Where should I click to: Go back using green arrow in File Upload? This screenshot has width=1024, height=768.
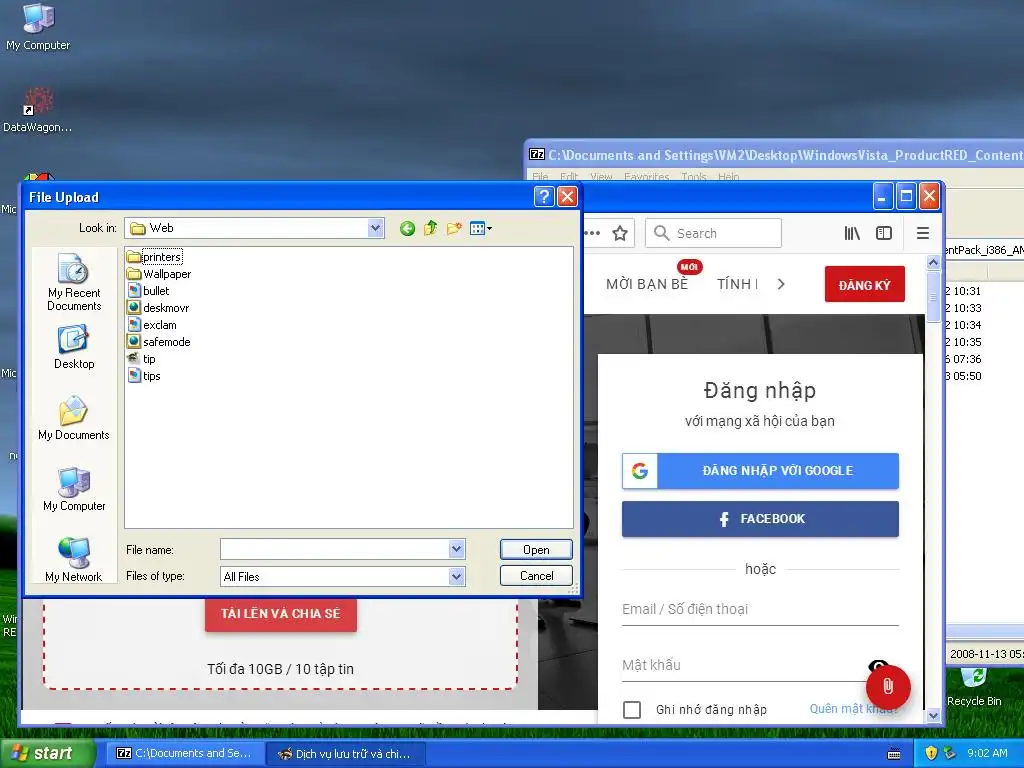pos(407,229)
